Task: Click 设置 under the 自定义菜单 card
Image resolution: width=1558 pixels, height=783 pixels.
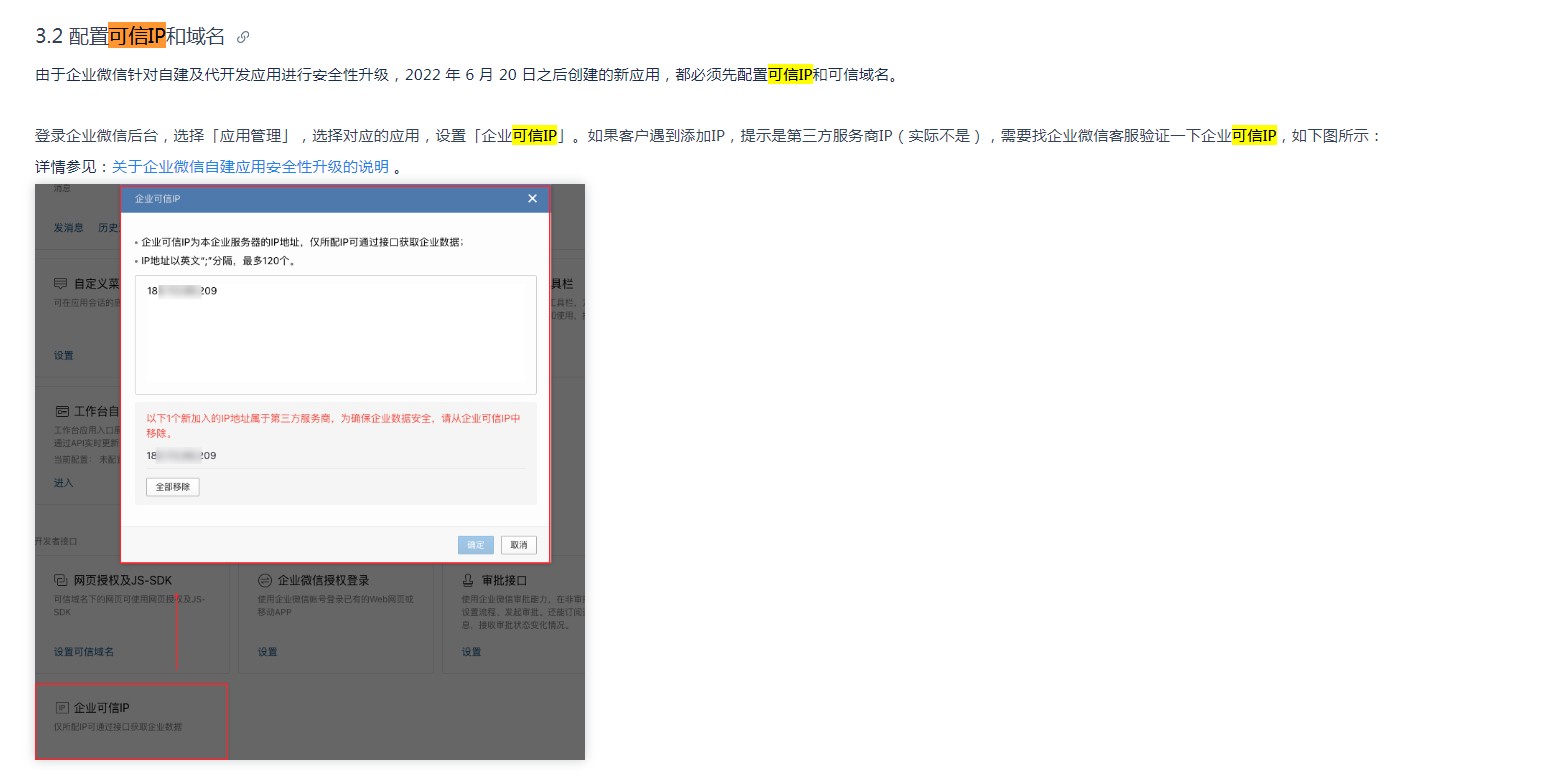Action: (63, 355)
